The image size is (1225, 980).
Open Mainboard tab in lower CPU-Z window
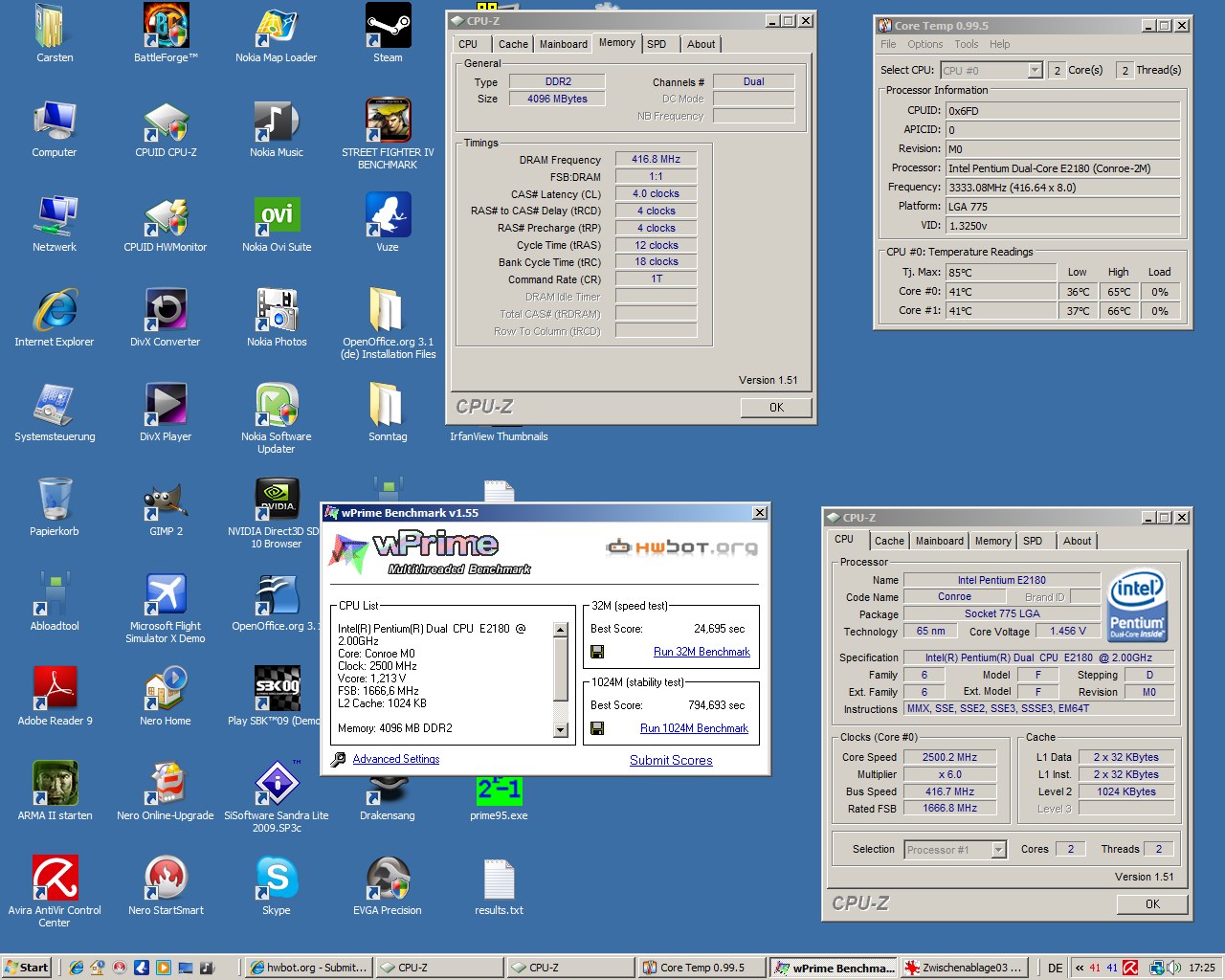pyautogui.click(x=940, y=541)
